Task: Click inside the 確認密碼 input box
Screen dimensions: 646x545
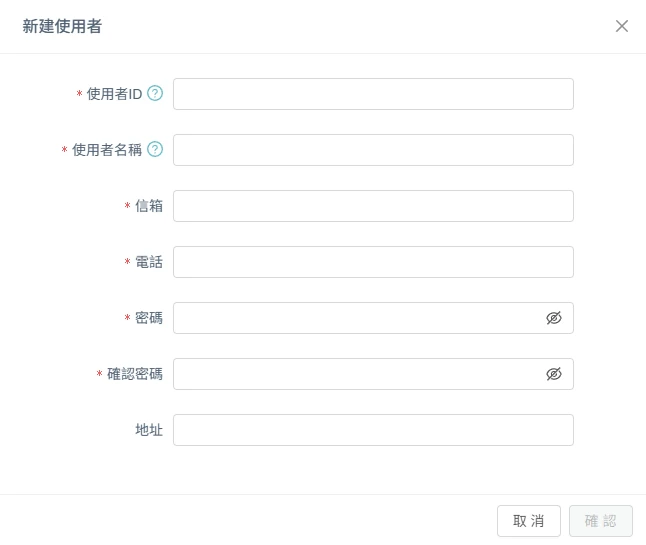Action: tap(358, 374)
